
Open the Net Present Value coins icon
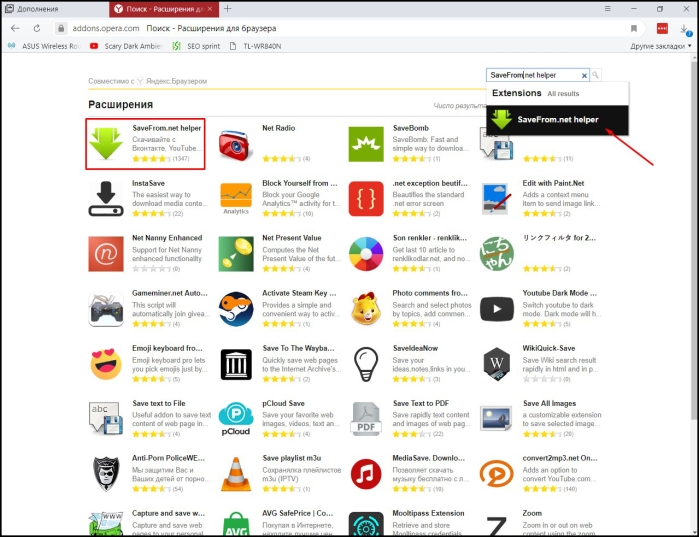[236, 254]
